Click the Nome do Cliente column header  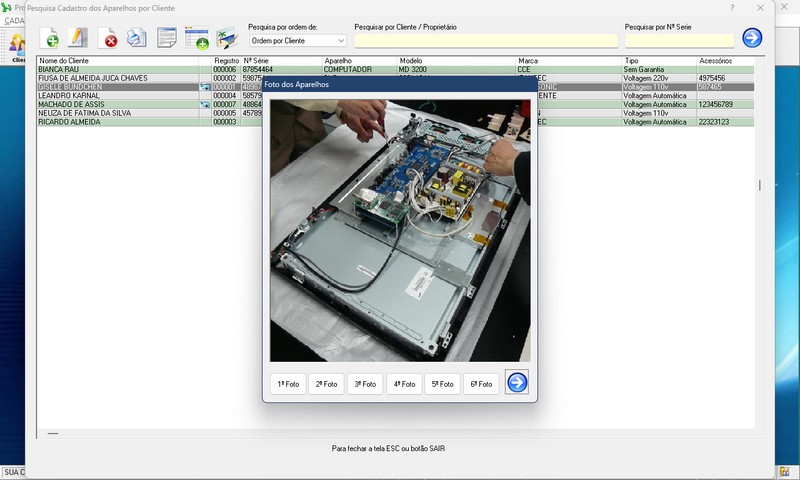[118, 61]
